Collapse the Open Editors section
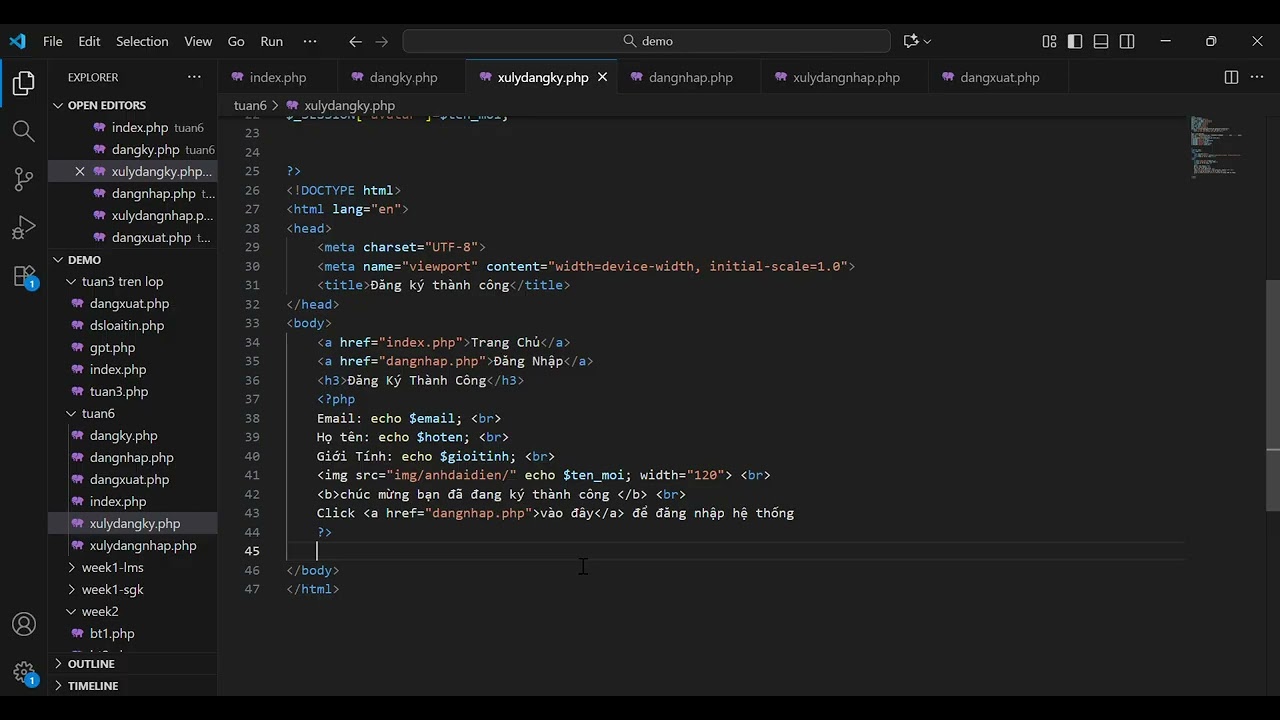Viewport: 1280px width, 720px height. pyautogui.click(x=132, y=105)
